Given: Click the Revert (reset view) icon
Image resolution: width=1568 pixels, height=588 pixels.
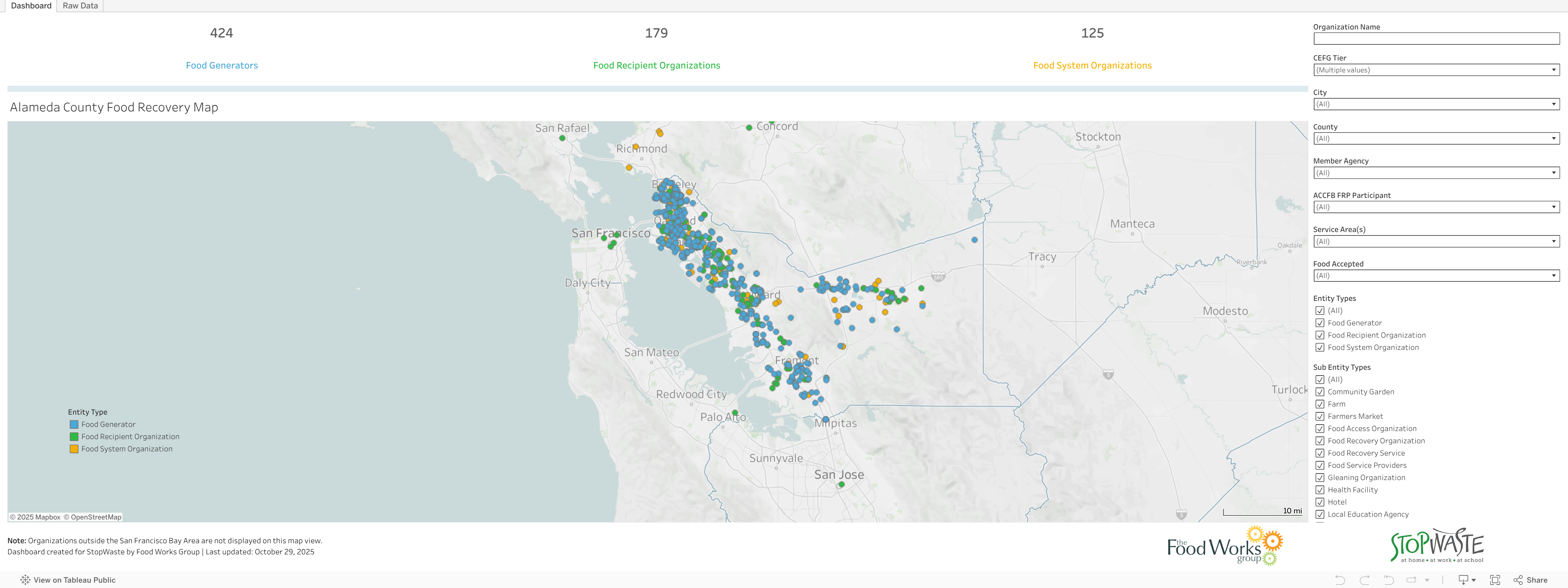Looking at the screenshot, I should 1388,580.
